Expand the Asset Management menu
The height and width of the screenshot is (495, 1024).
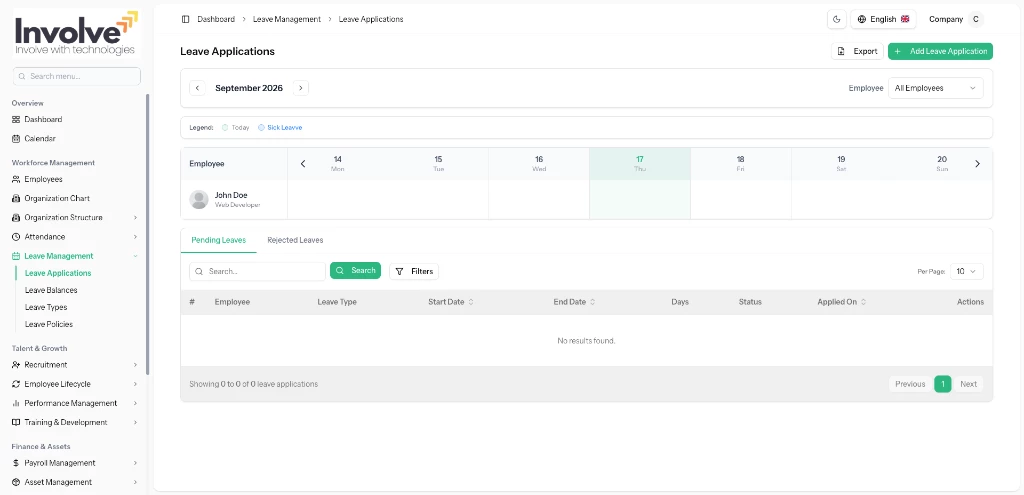(75, 482)
